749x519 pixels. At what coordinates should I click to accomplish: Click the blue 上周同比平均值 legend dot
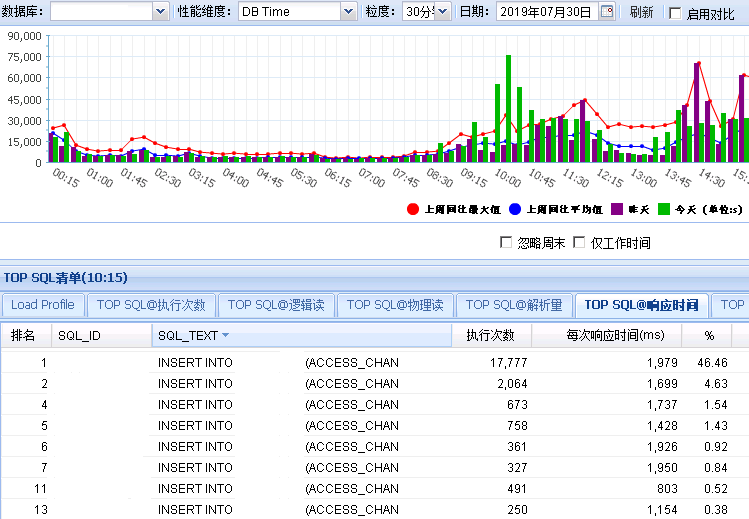click(x=515, y=209)
